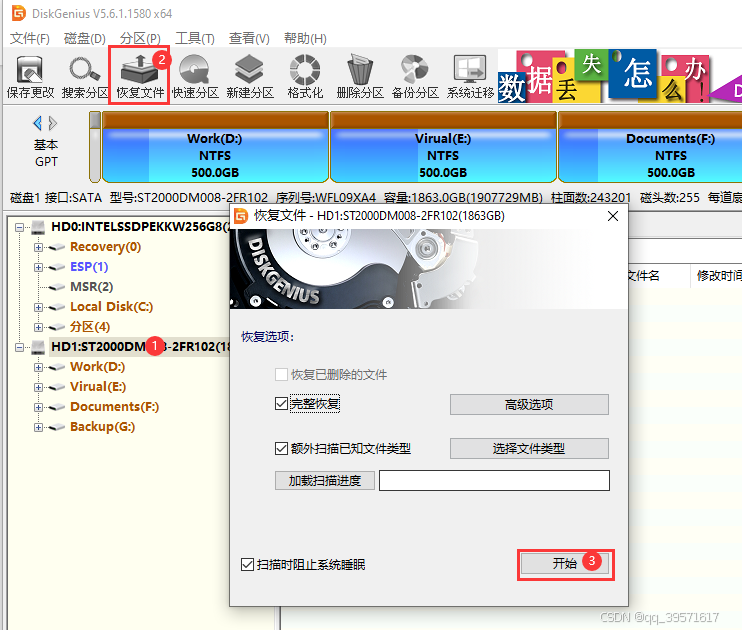The image size is (742, 630).
Task: Click the HD0 disk drive icon in the tree
Action: 38,227
